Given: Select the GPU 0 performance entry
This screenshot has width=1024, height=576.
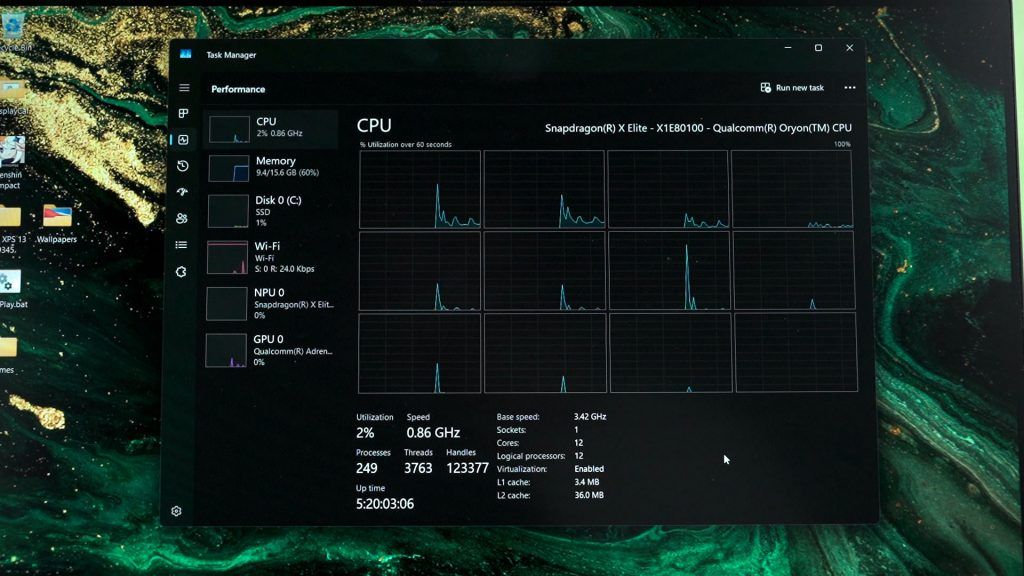Looking at the screenshot, I should click(x=271, y=350).
